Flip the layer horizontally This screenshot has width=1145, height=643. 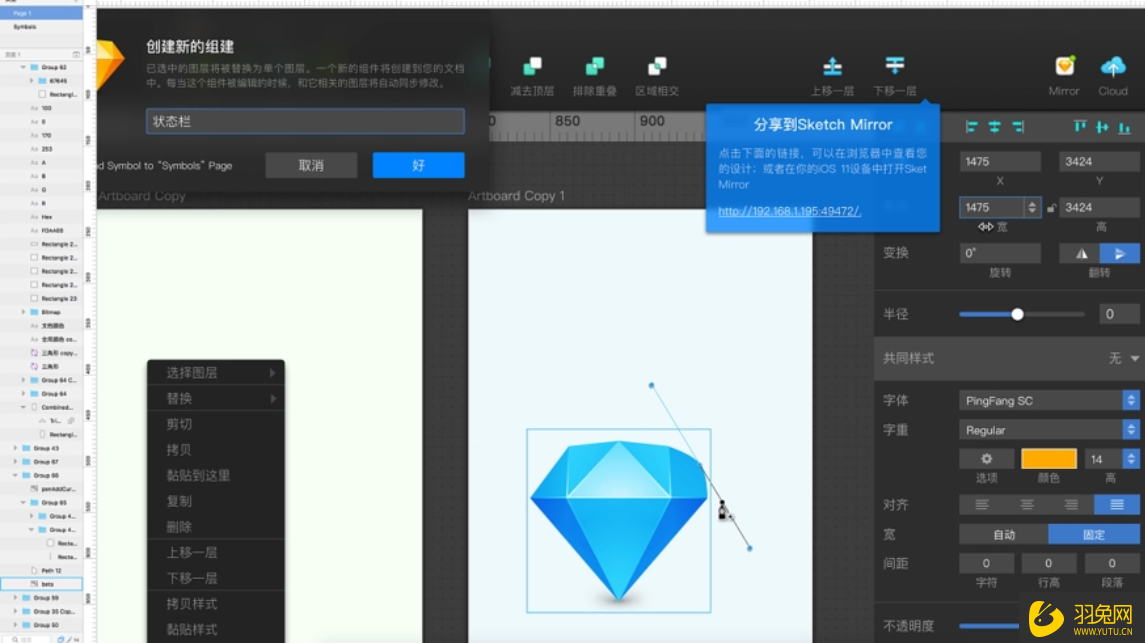[1081, 253]
